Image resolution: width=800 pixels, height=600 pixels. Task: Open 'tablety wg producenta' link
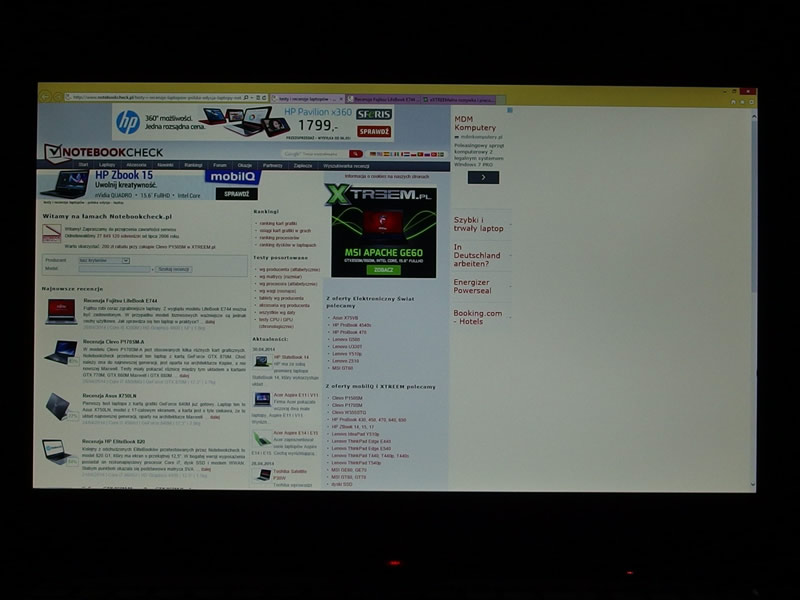pyautogui.click(x=281, y=298)
